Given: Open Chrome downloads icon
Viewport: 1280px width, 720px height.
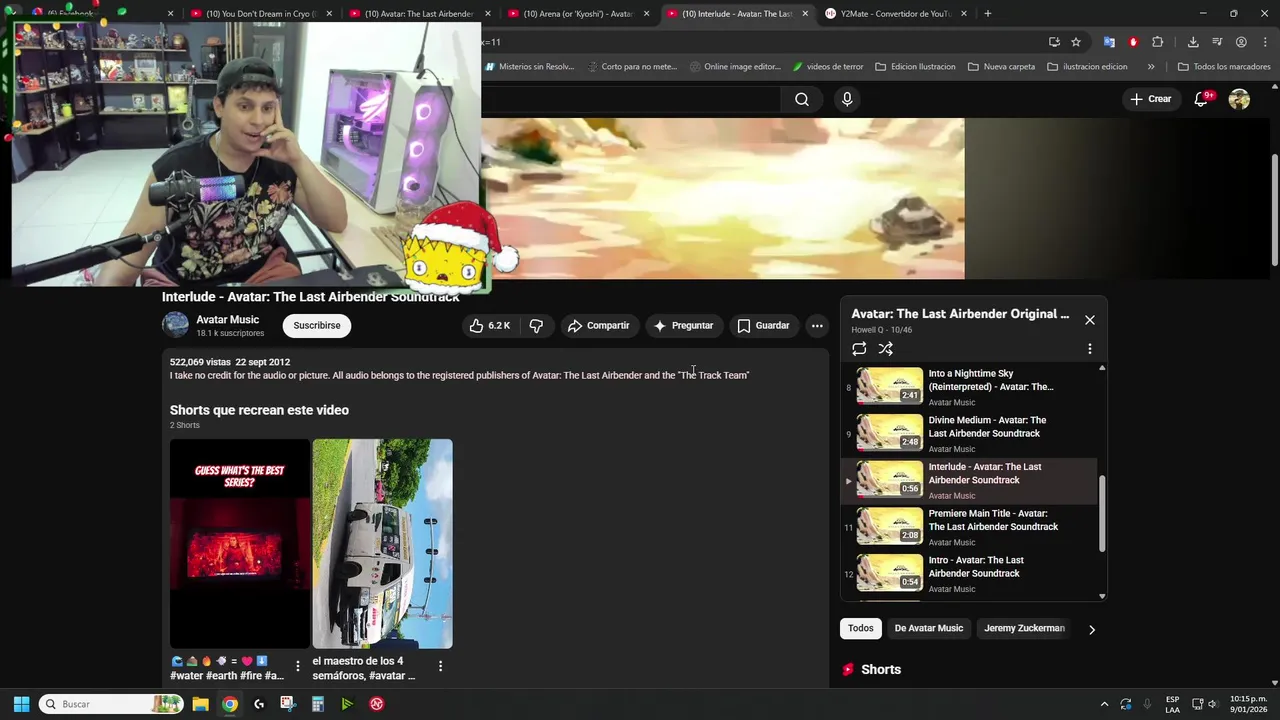Looking at the screenshot, I should pyautogui.click(x=1193, y=42).
